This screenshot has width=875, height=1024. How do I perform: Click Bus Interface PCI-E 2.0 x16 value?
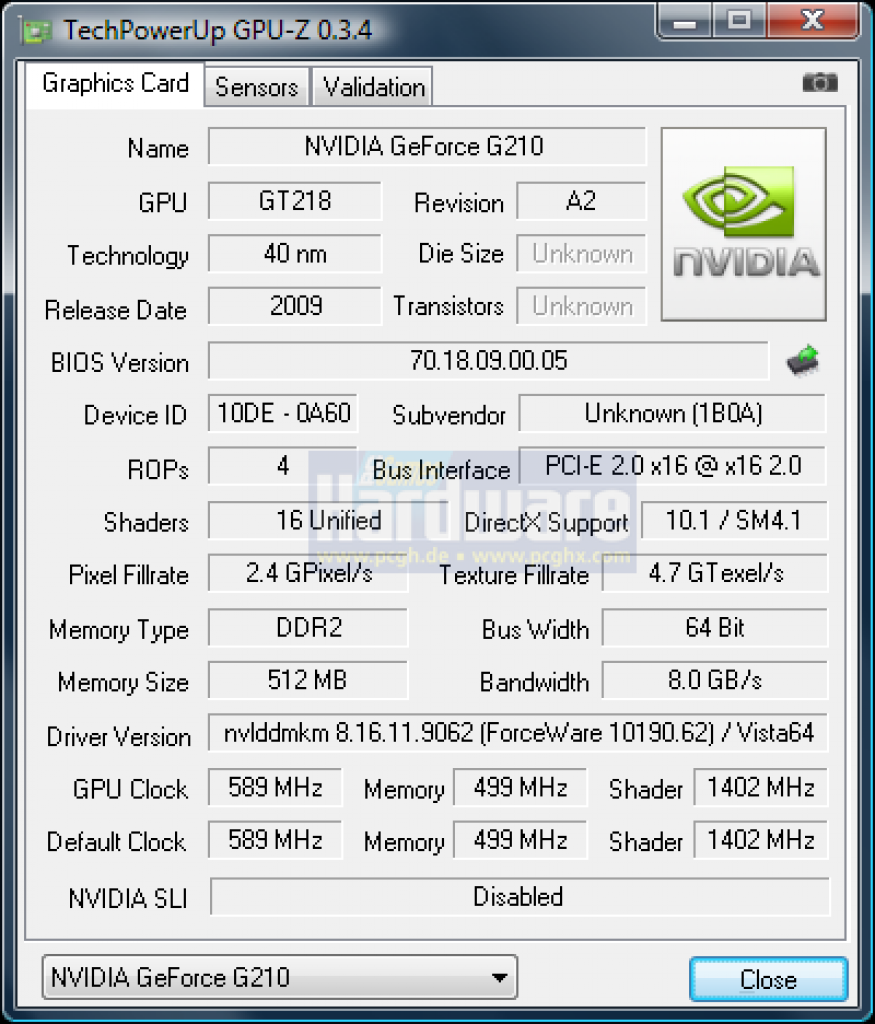[673, 466]
